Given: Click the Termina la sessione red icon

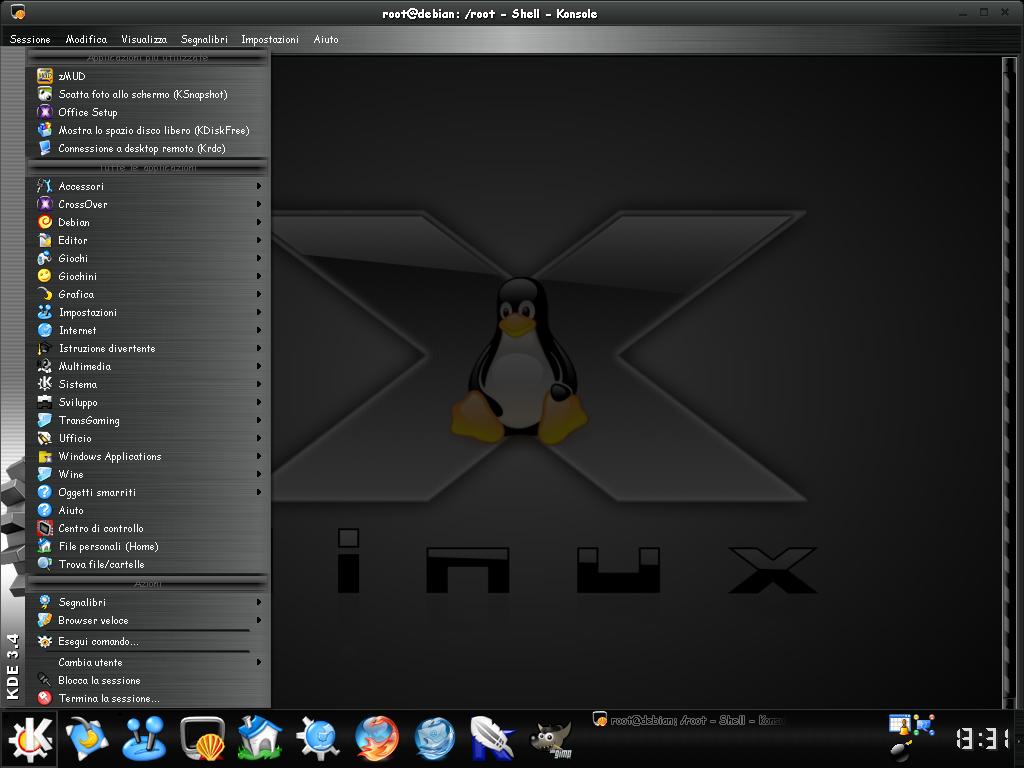Looking at the screenshot, I should [x=44, y=698].
